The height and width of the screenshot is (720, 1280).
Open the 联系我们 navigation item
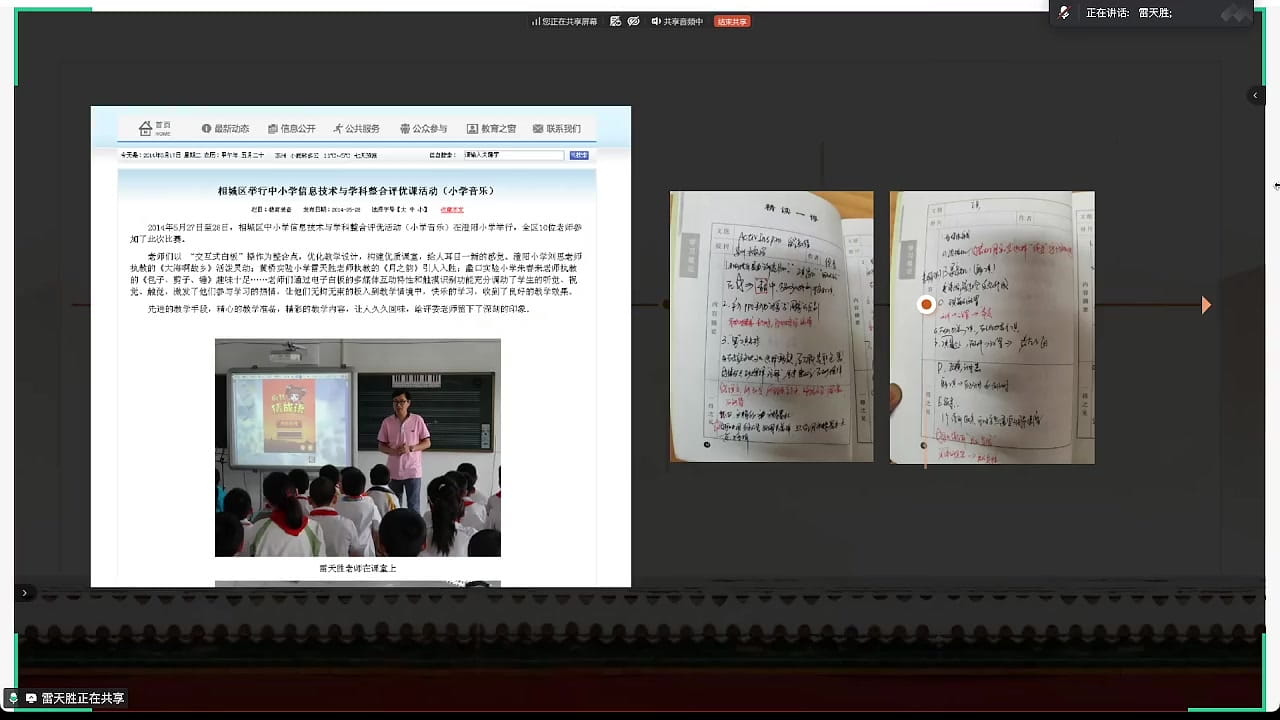coord(557,129)
